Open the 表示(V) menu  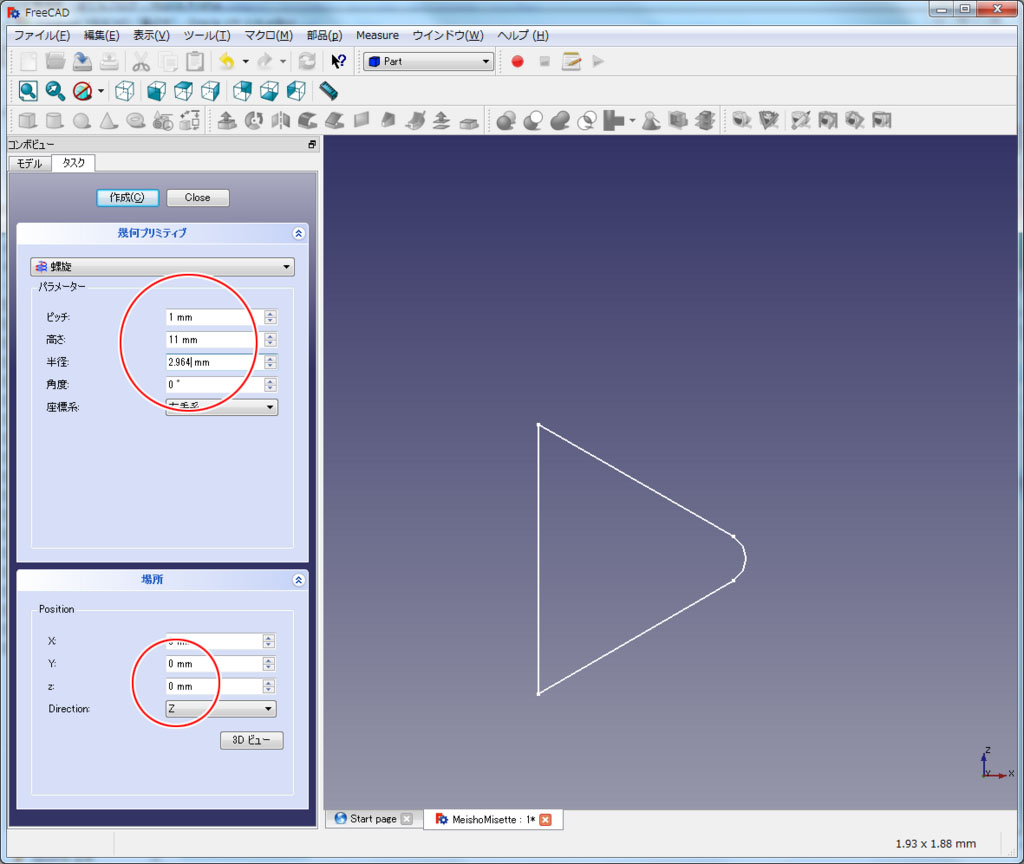152,35
